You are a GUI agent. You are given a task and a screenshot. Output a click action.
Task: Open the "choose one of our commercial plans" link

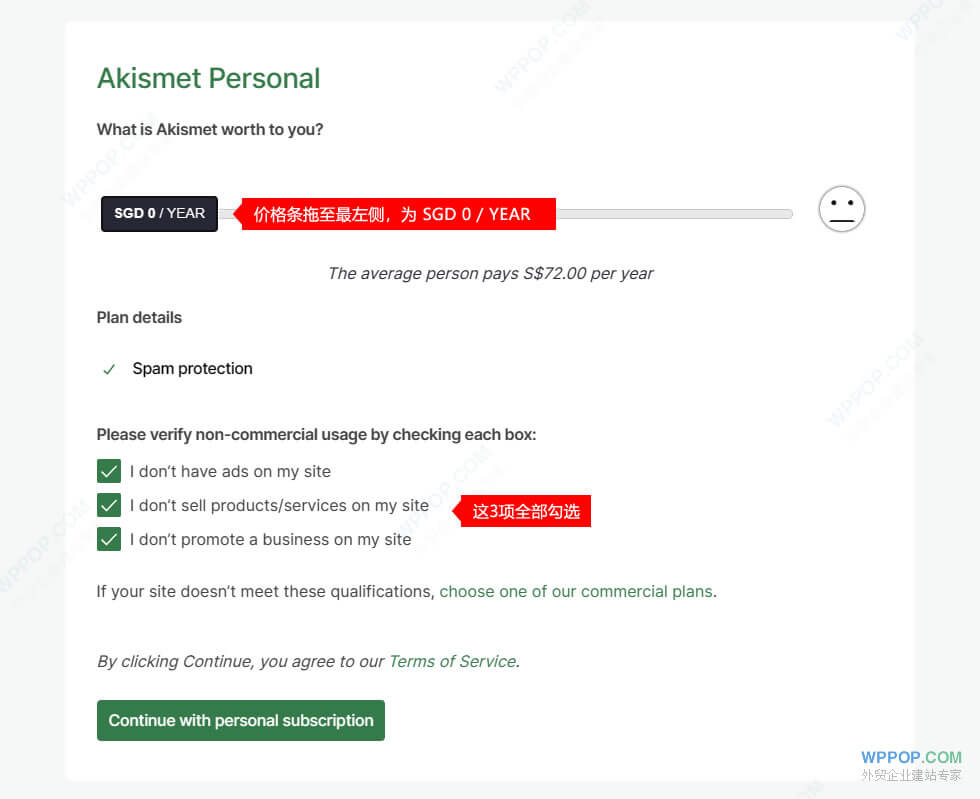(576, 591)
